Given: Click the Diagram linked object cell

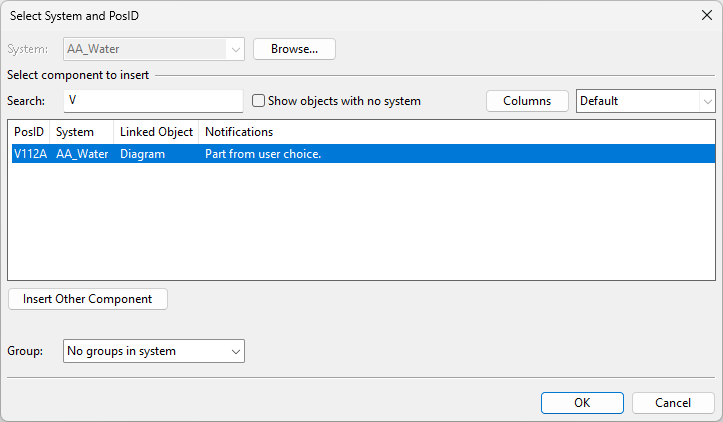Looking at the screenshot, I should tap(142, 154).
